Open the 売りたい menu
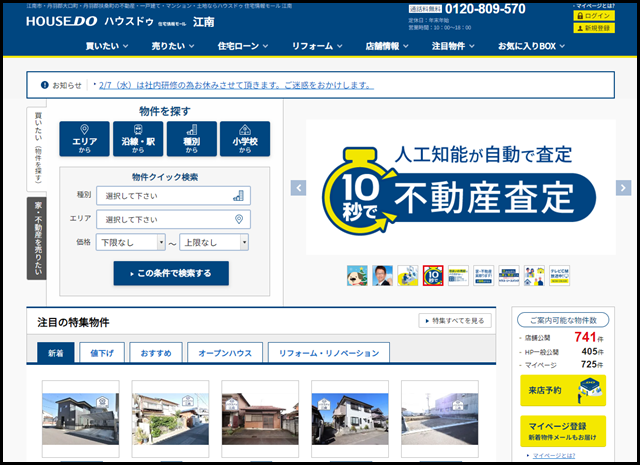 pos(173,46)
